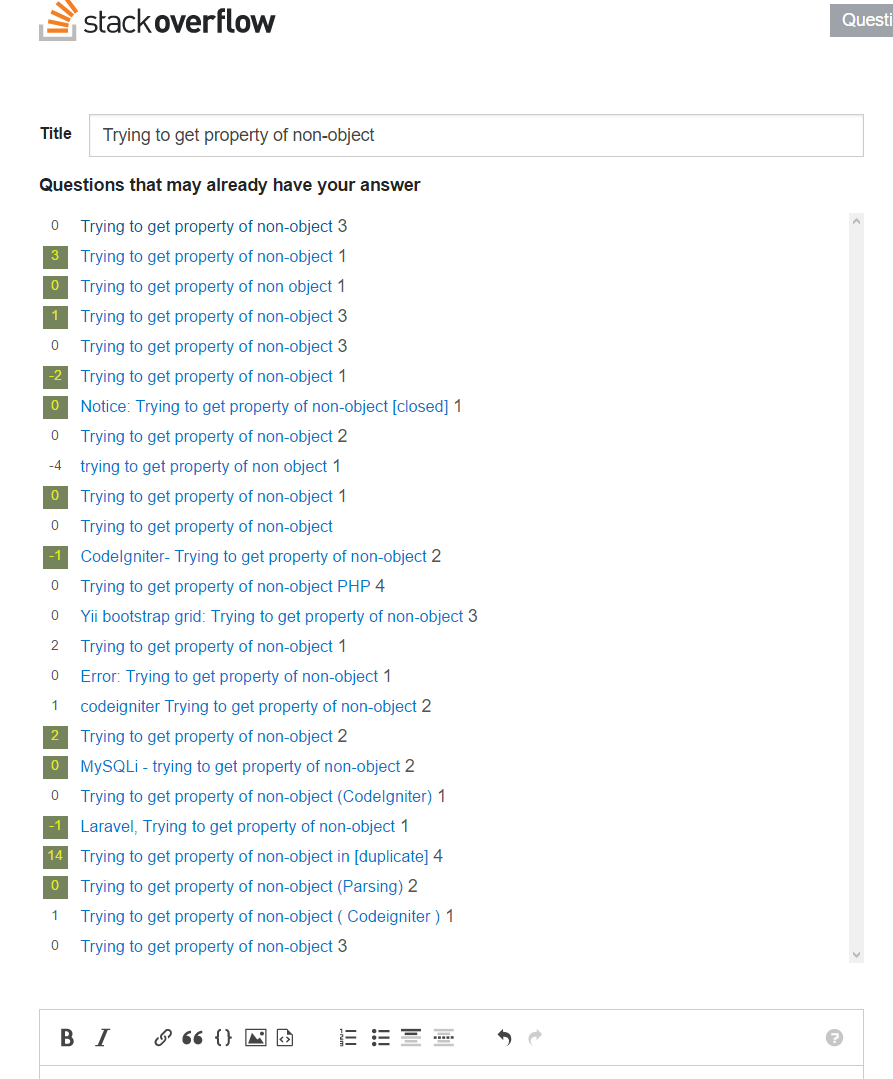The image size is (893, 1079).
Task: Open the Questions tab in header
Action: click(861, 20)
